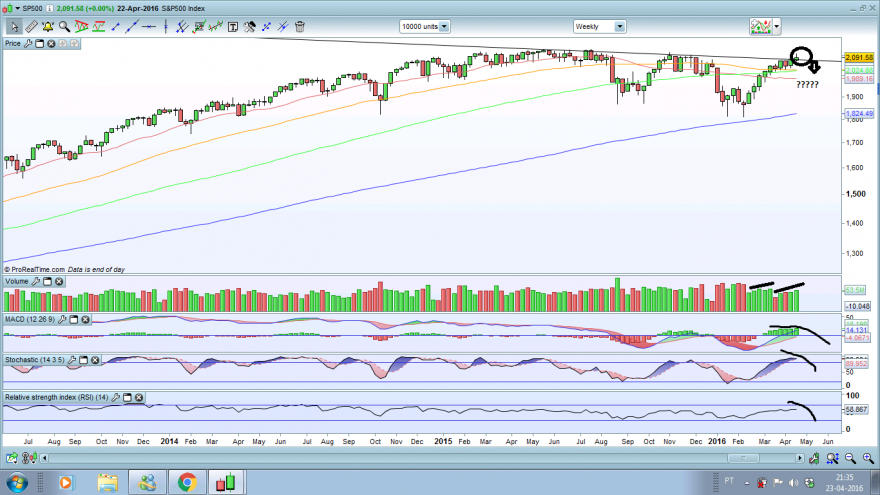
Task: Select the arrow cursor tool
Action: [14, 26]
